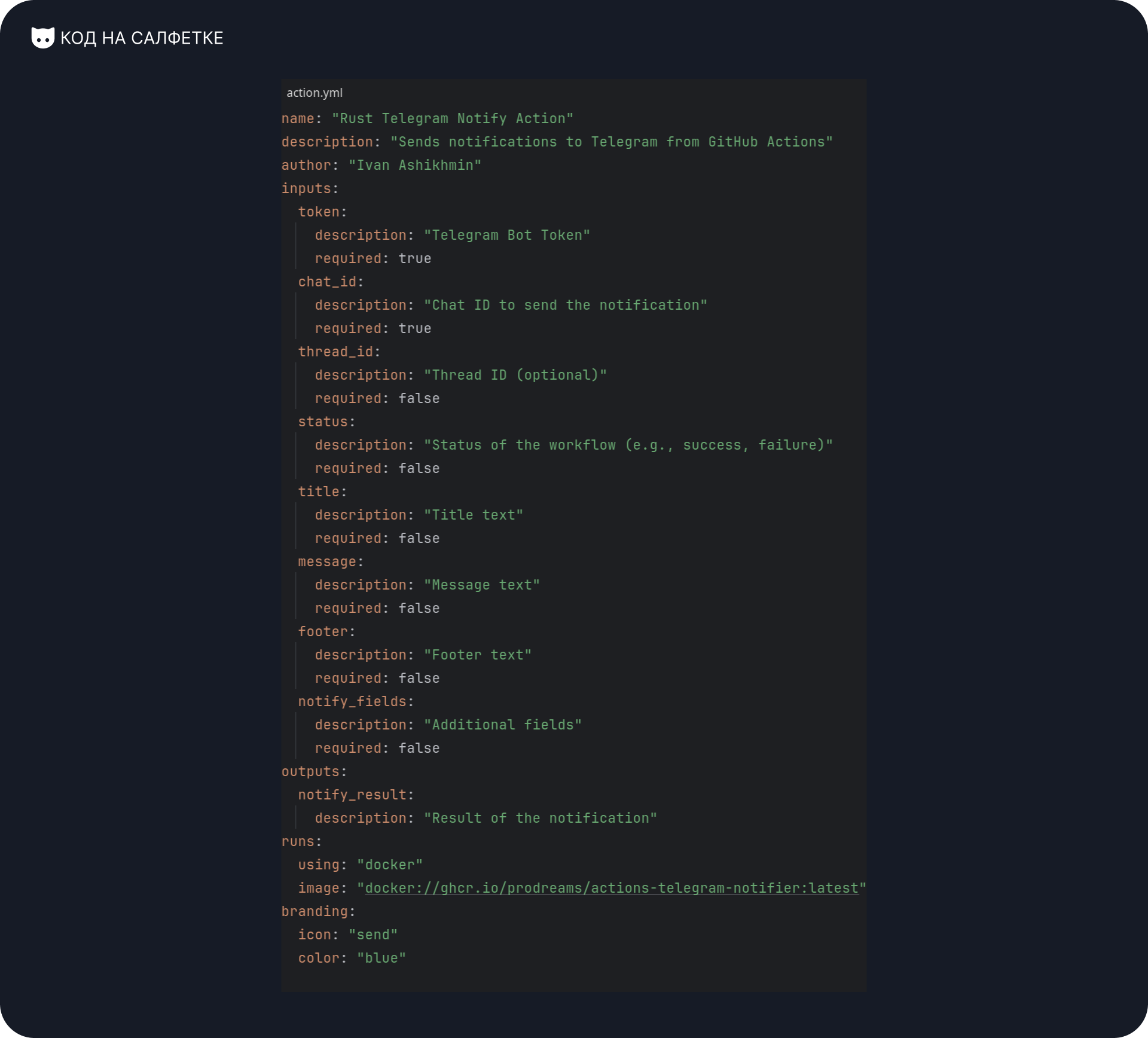
Task: Click the "docker" using value
Action: [390, 865]
